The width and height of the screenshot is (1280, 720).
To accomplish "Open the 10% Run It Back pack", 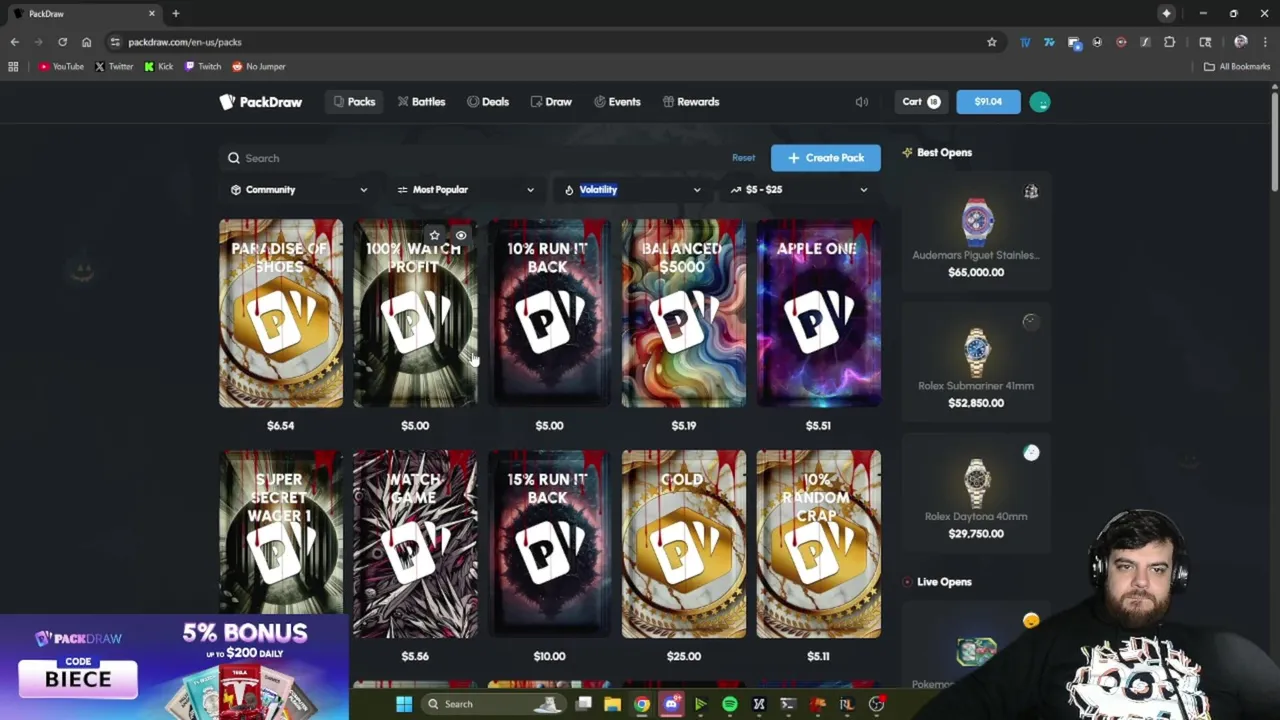I will pyautogui.click(x=549, y=313).
